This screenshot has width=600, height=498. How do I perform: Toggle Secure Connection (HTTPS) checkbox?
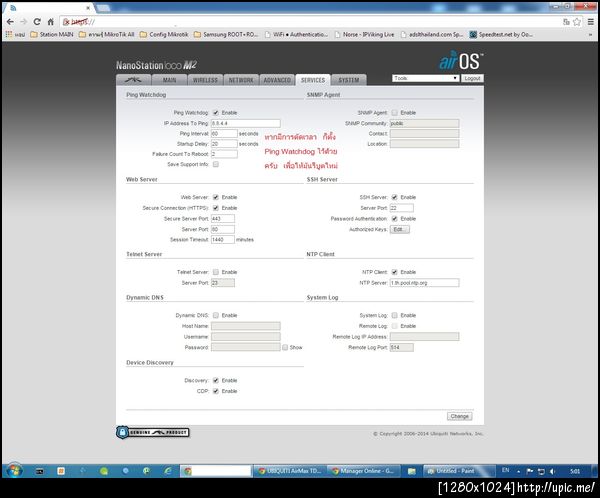(216, 208)
